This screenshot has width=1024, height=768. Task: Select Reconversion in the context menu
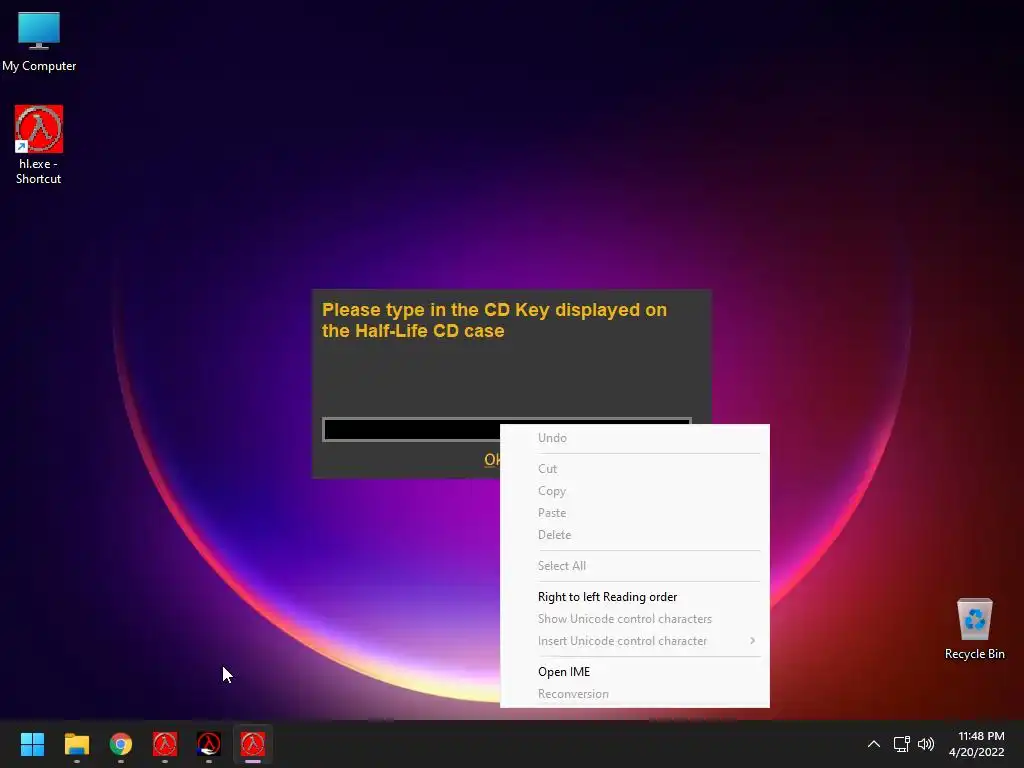[x=635, y=694]
